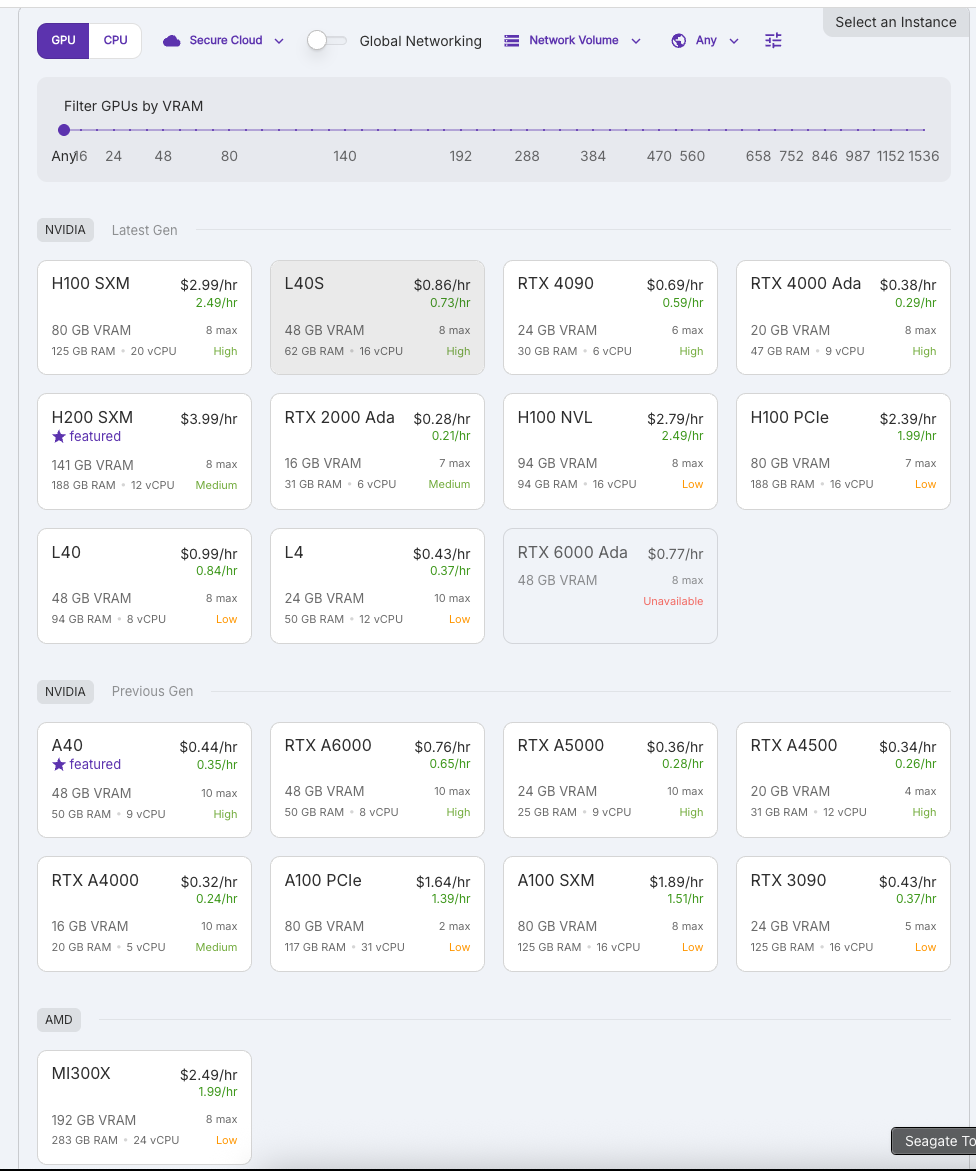Click the Seagate tooltip label
This screenshot has width=976, height=1171.
934,1141
